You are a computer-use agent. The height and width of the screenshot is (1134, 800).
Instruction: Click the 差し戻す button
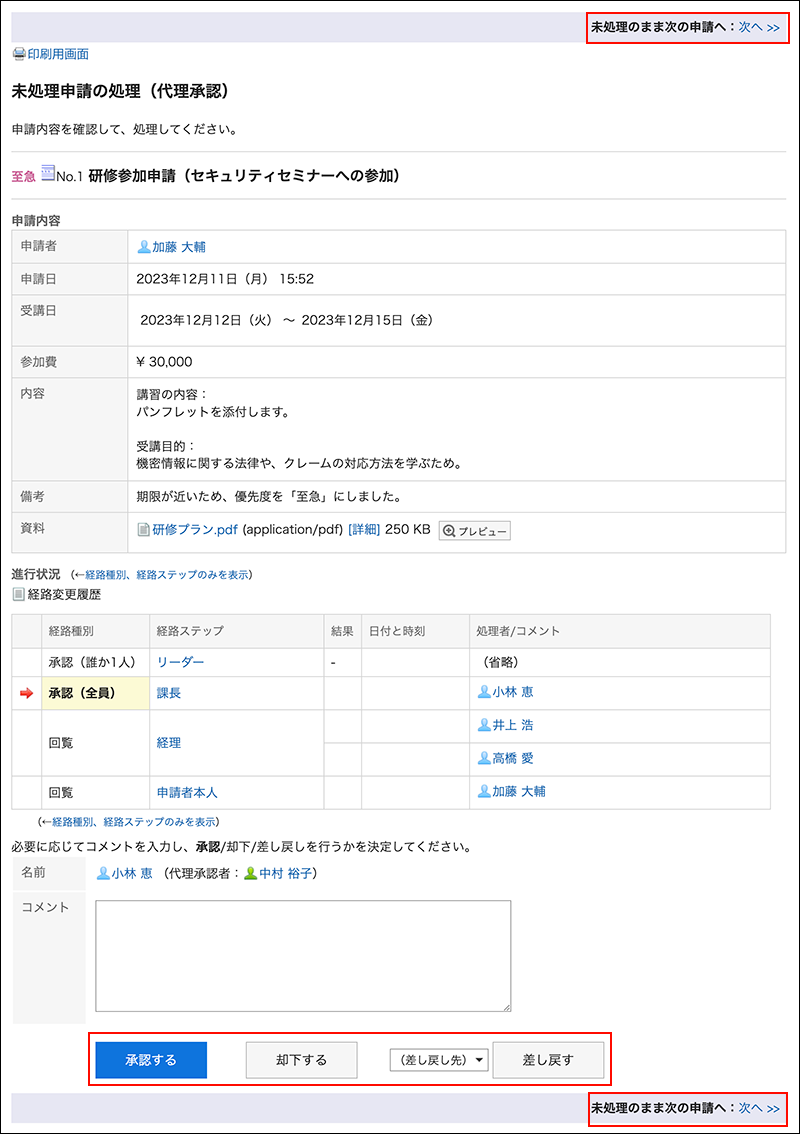tap(548, 1060)
